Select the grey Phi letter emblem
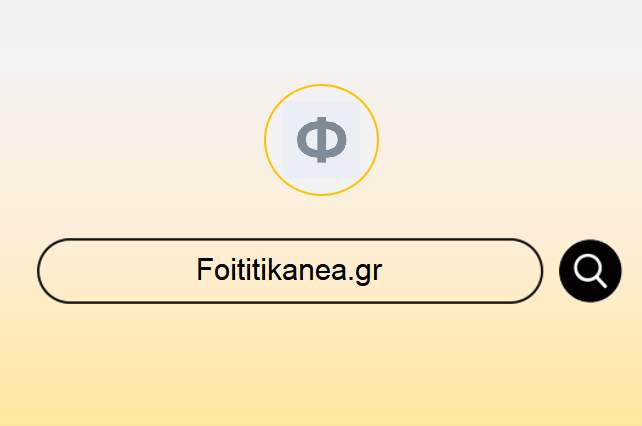 click(x=321, y=140)
